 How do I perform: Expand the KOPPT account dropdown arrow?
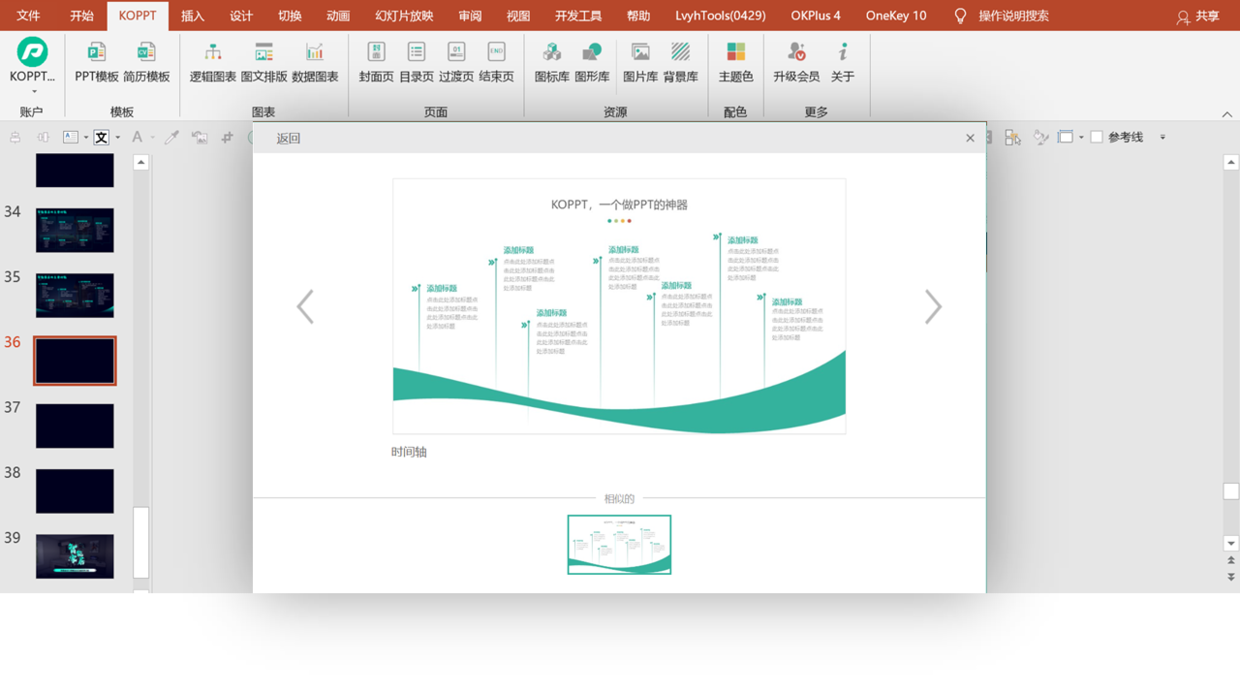coord(33,91)
